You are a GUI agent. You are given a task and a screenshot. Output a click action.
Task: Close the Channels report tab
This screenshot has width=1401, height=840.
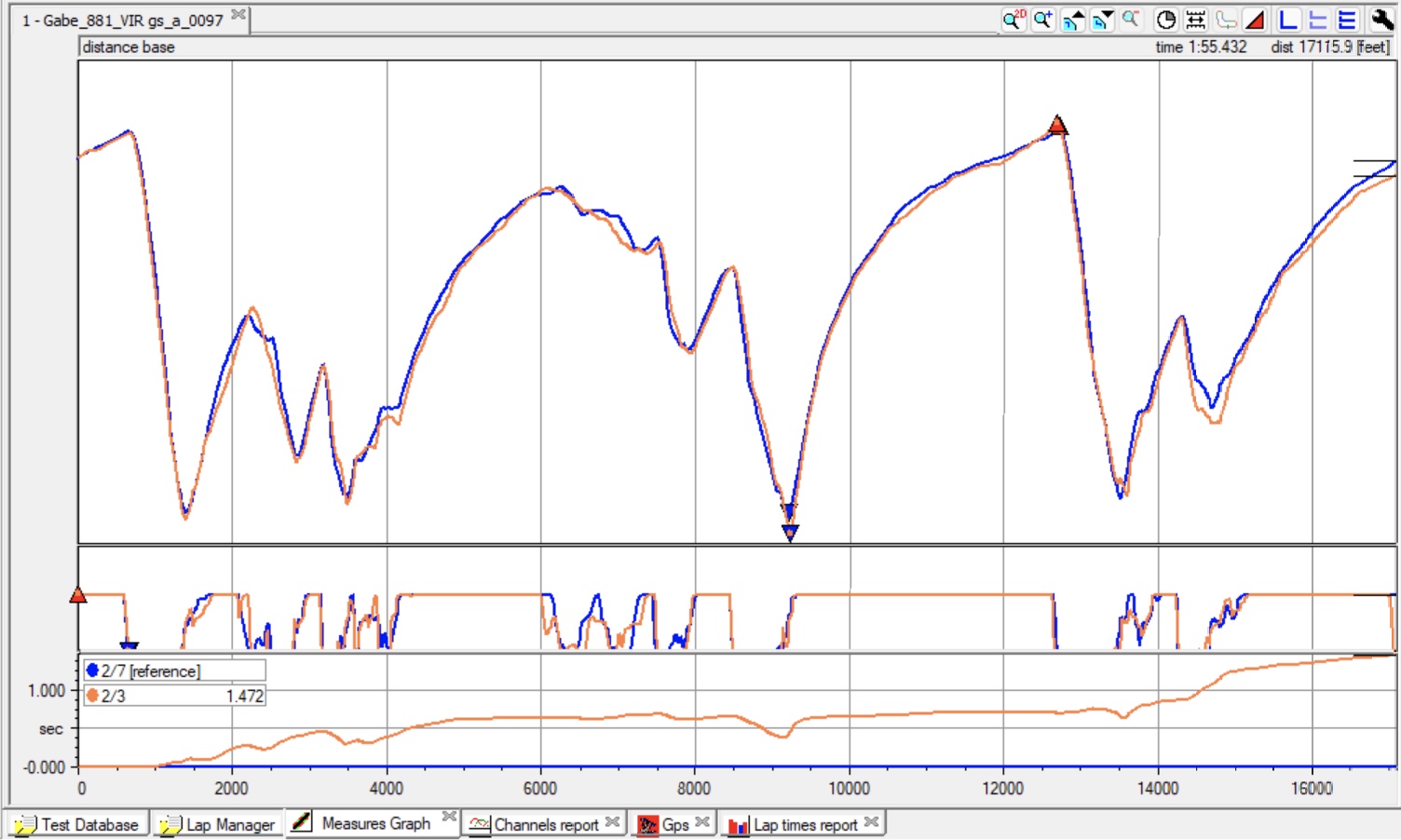click(x=612, y=822)
